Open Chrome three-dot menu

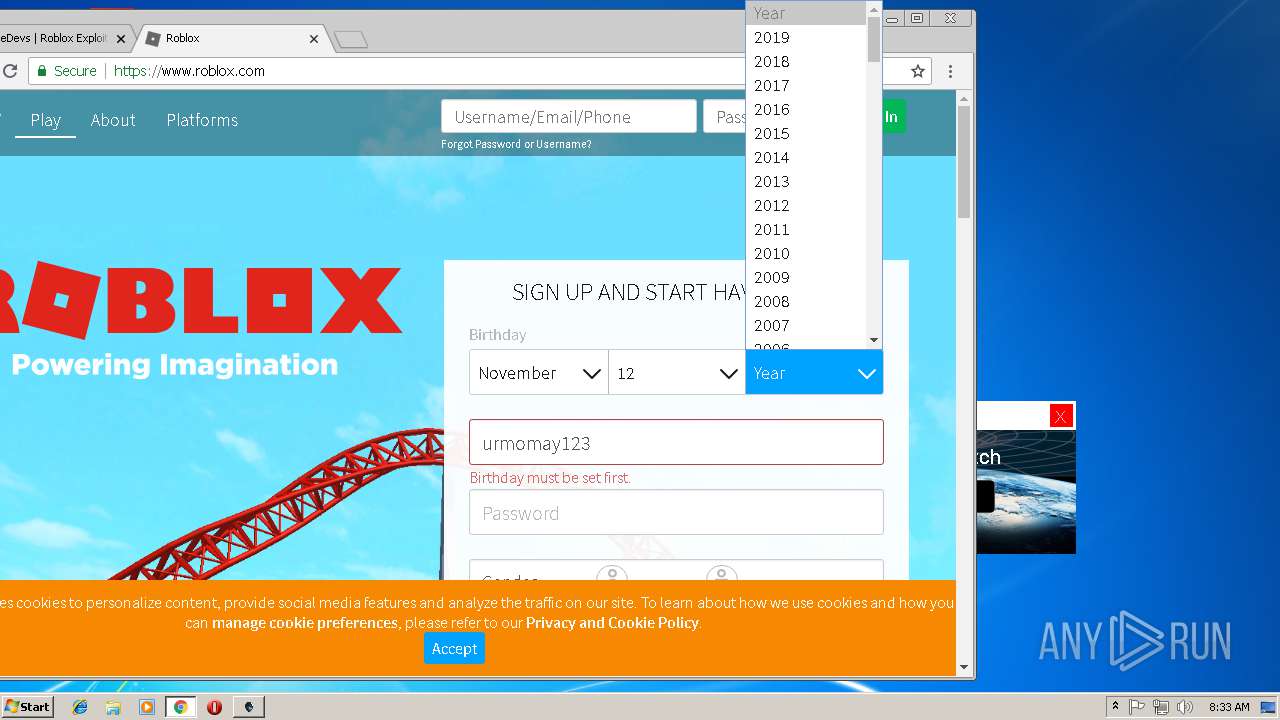(x=950, y=71)
